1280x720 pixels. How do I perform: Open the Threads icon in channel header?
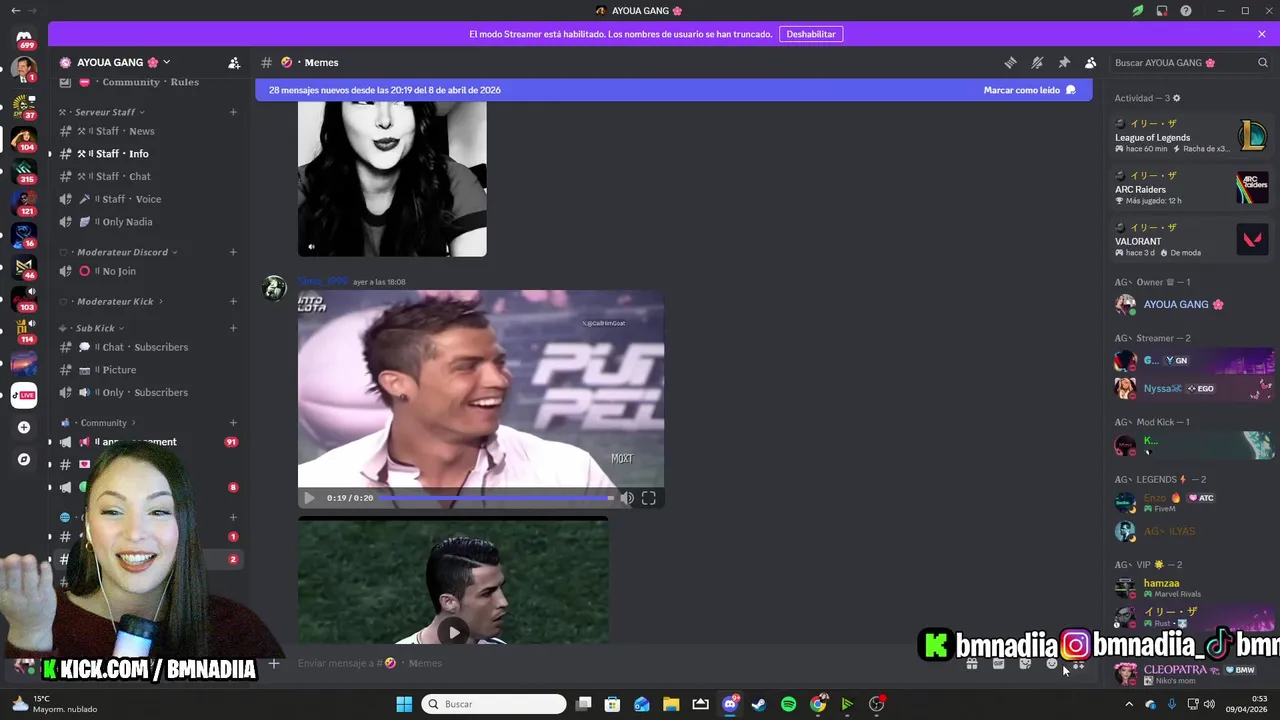coord(1010,62)
